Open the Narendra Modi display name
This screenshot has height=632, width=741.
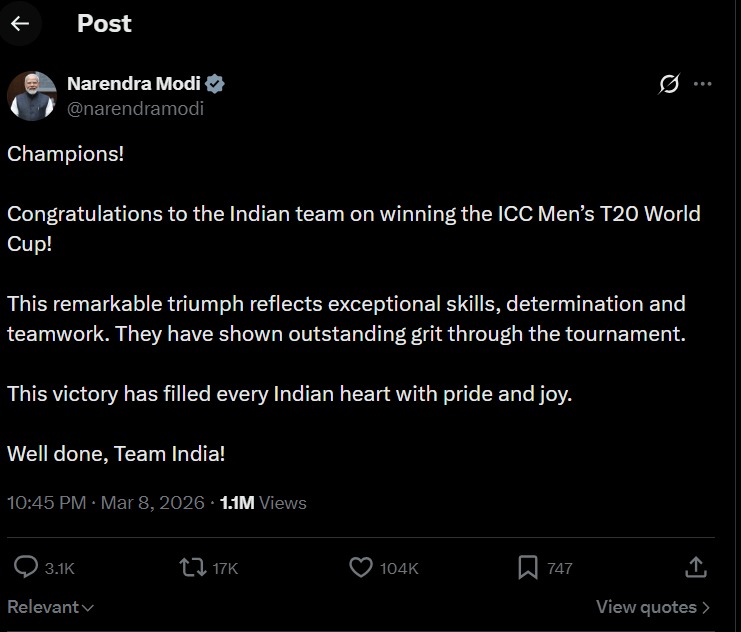(x=133, y=84)
